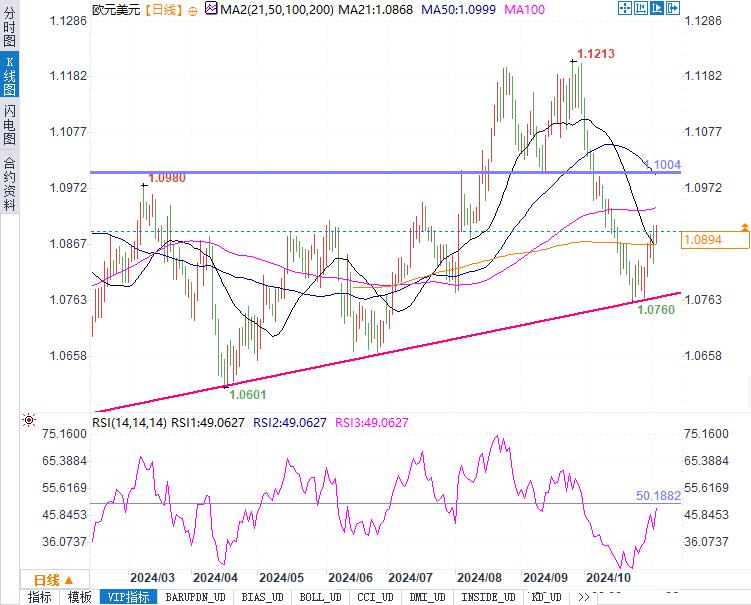Click the highlighted chart axis play icon

[657, 8]
